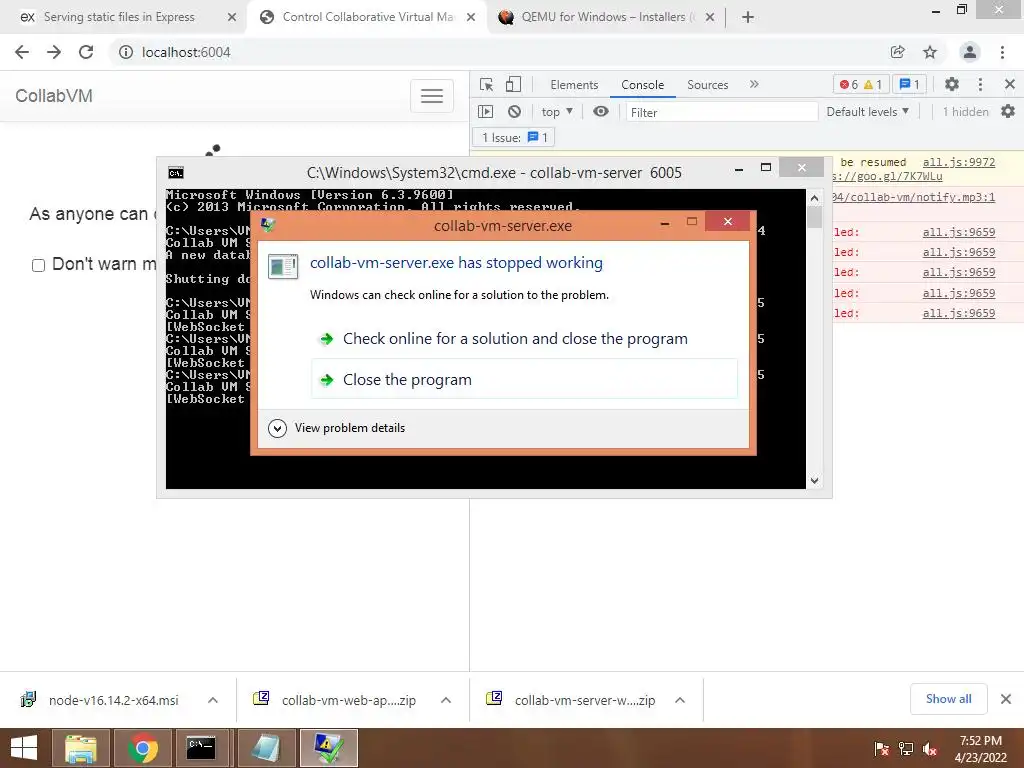Open options for node-v16.14.2-x64.msi download
Viewport: 1024px width, 768px height.
[213, 700]
